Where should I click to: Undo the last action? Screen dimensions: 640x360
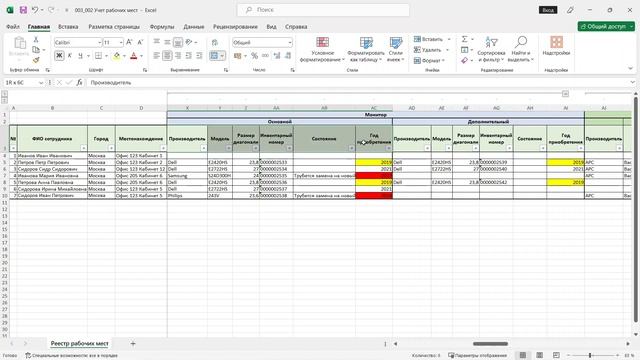[x=35, y=10]
